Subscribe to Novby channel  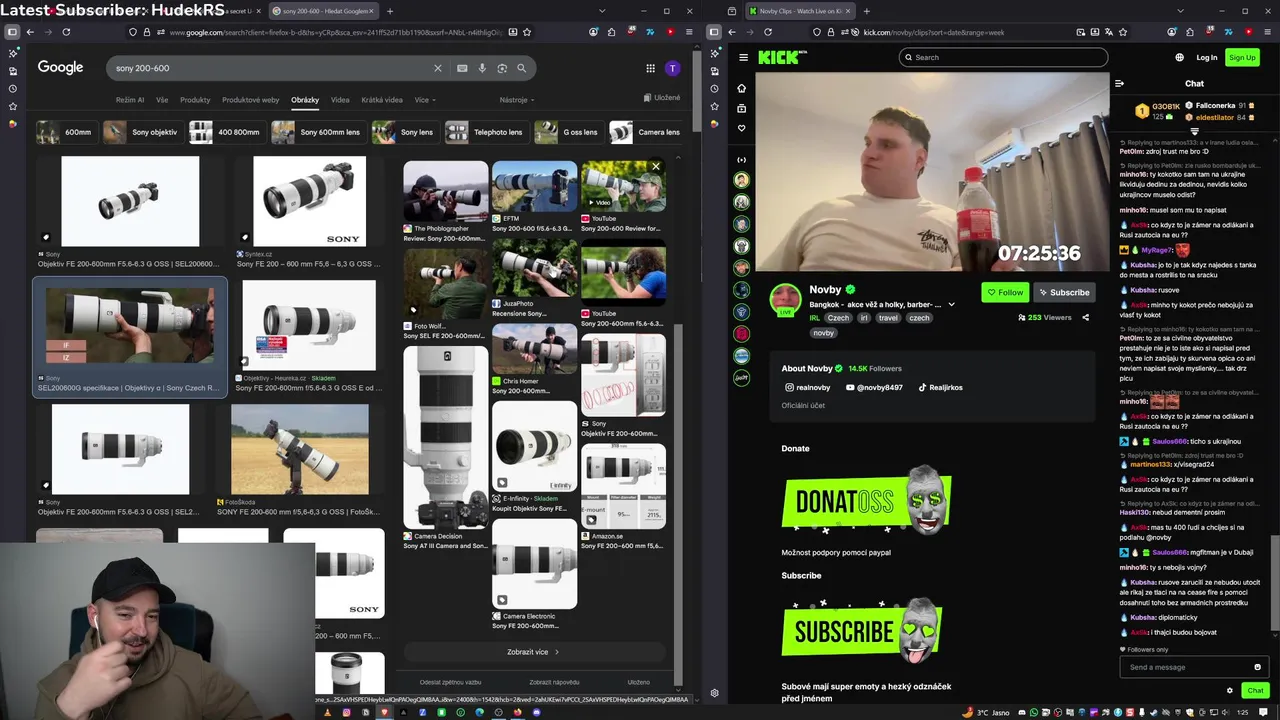(1064, 292)
